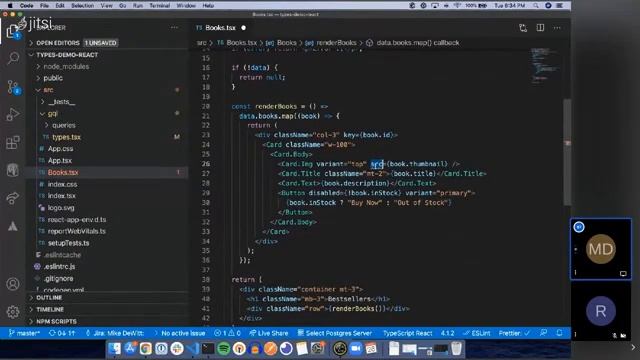Click the master branch status bar item

click(x=24, y=333)
